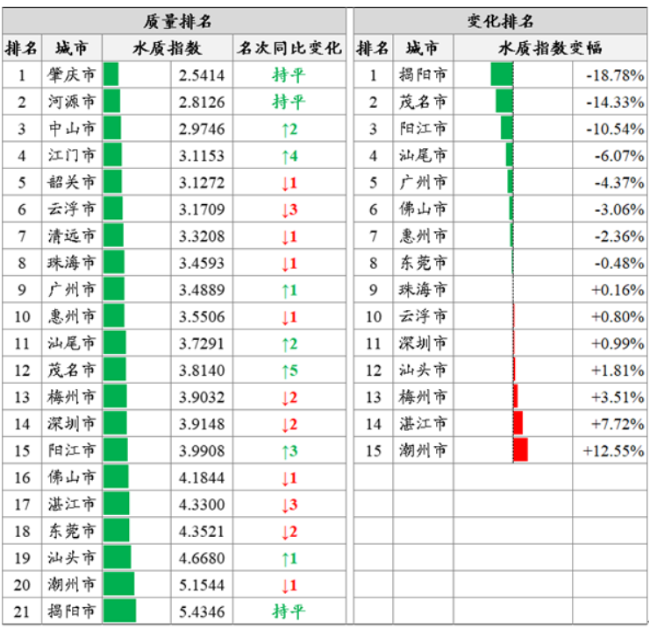Click the red ↓3 arrow for 湛江市

(x=288, y=504)
